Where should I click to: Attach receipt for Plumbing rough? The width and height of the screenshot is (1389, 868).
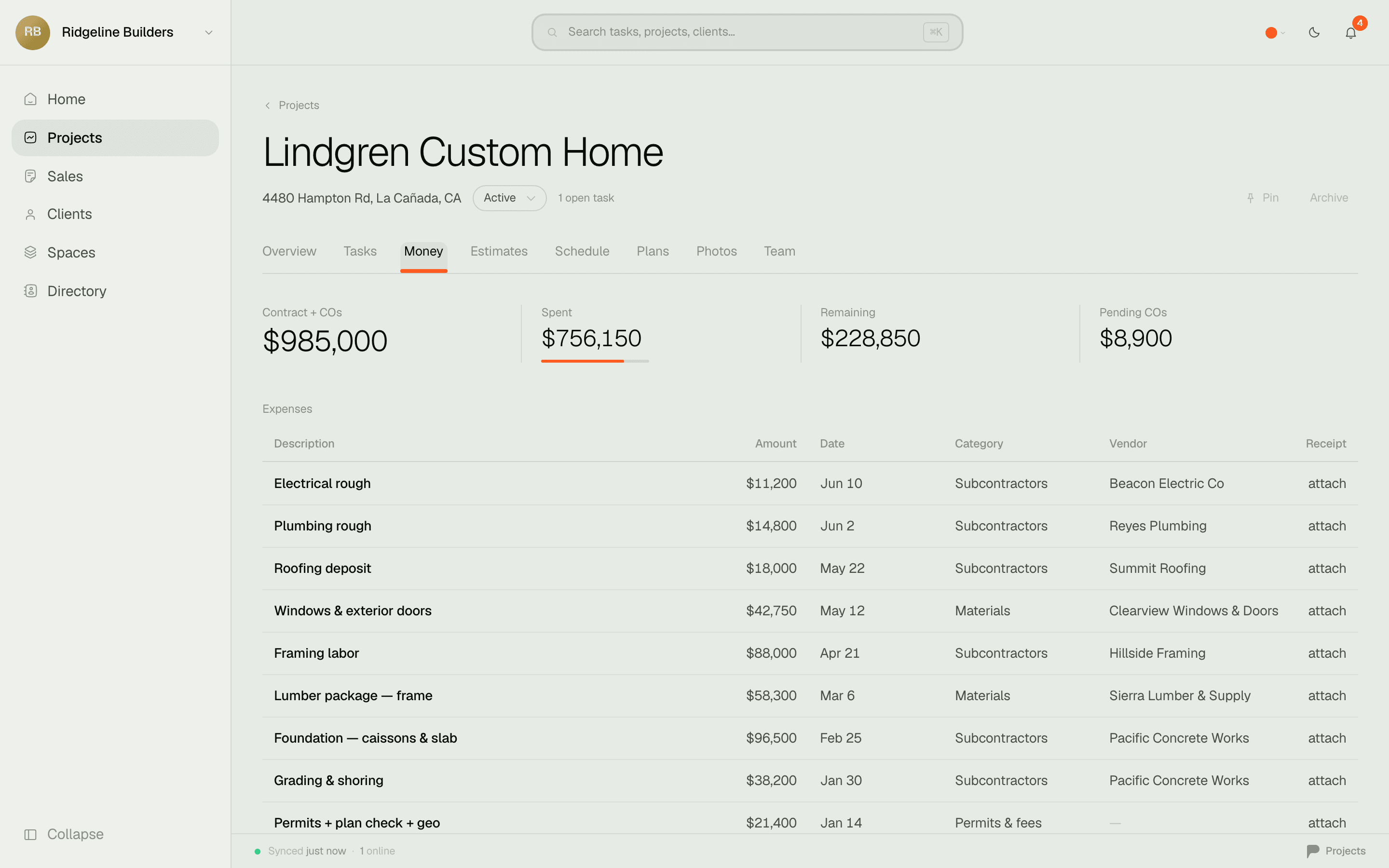[x=1326, y=527]
